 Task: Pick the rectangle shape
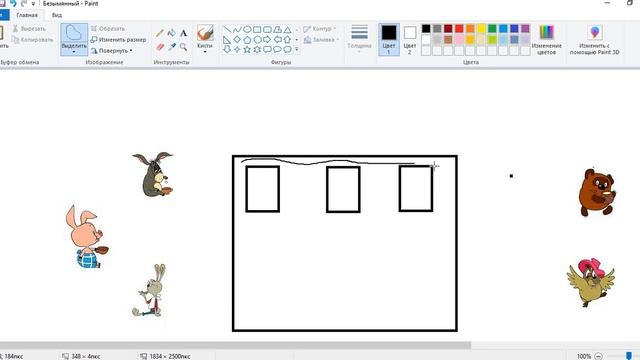point(257,29)
